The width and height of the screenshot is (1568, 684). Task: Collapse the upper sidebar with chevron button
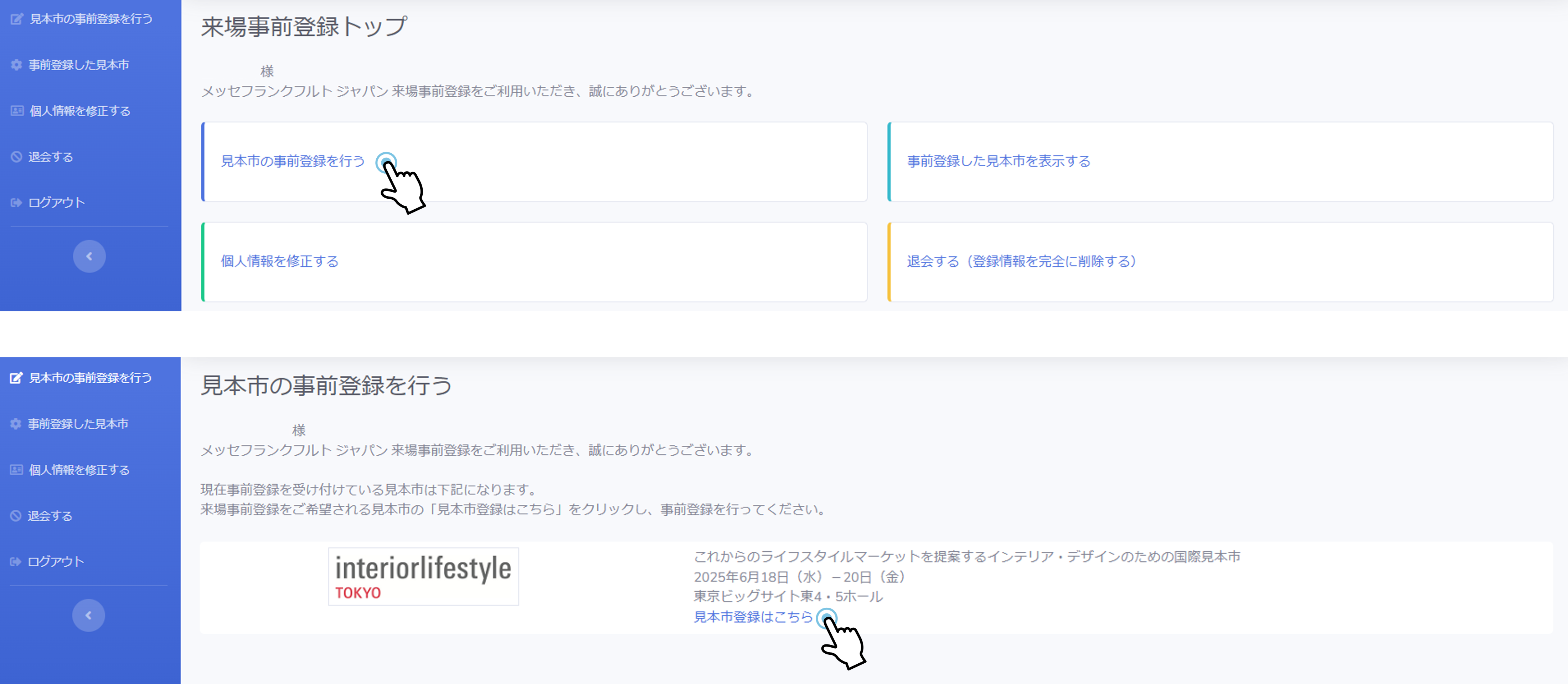89,256
